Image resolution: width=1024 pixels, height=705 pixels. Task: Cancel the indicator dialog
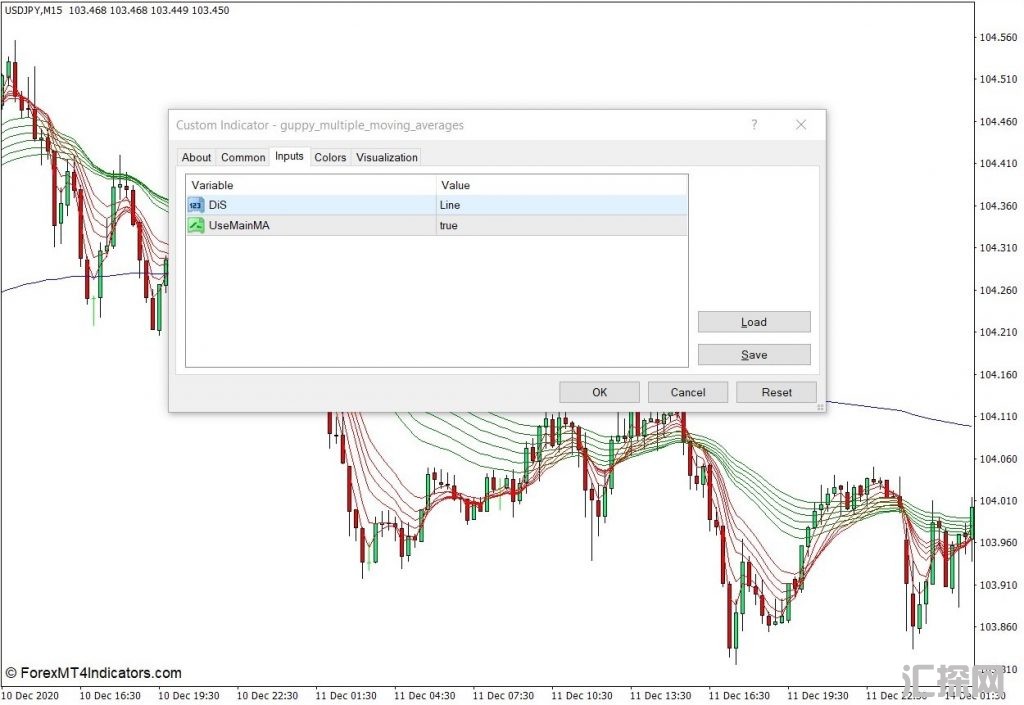coord(688,392)
